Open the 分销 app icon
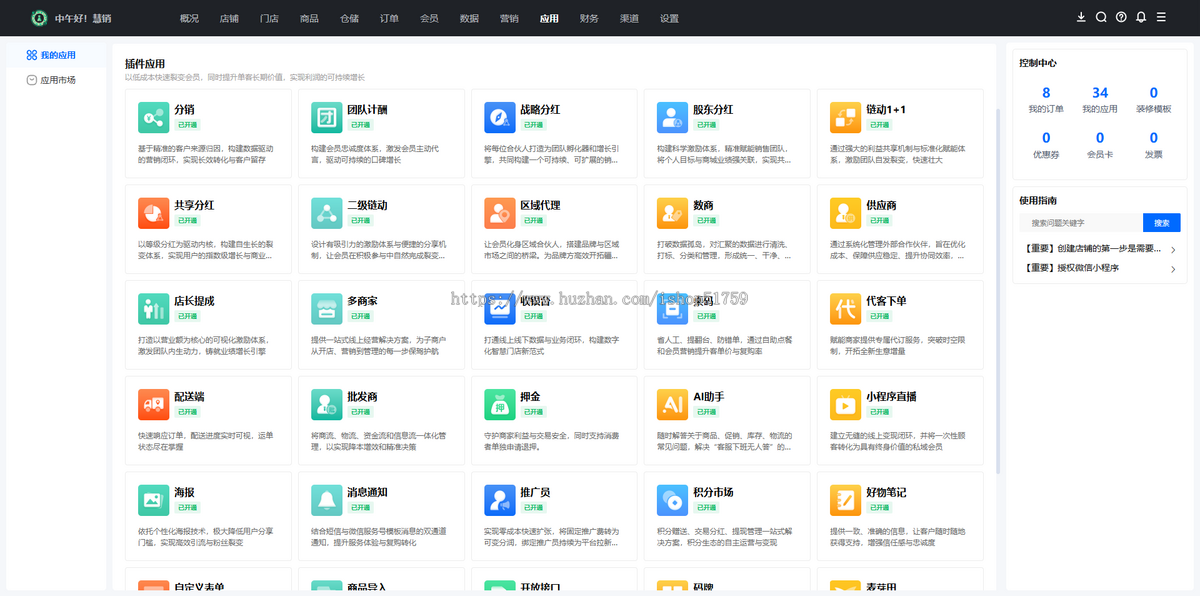The width and height of the screenshot is (1200, 596). [x=153, y=117]
